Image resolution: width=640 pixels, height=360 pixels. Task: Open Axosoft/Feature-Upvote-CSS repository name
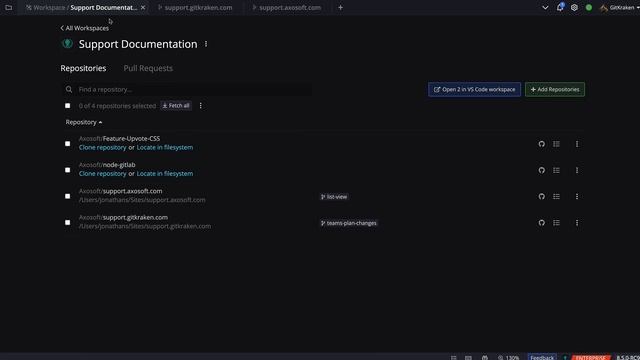click(x=119, y=138)
